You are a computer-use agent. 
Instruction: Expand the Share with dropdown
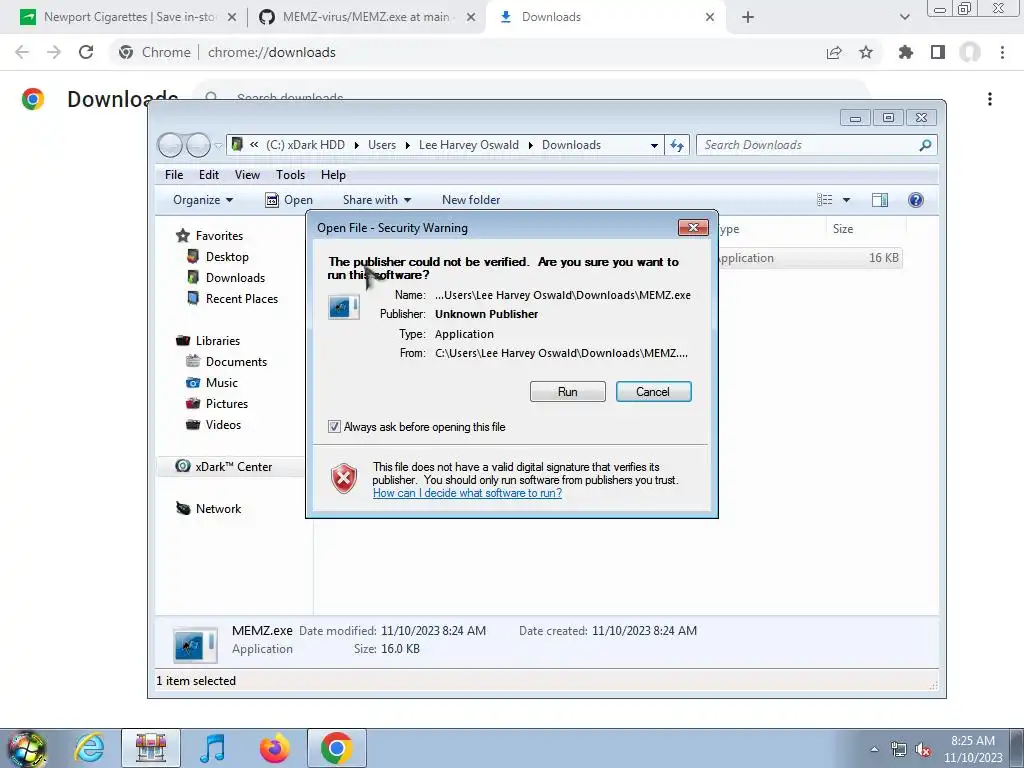point(377,200)
